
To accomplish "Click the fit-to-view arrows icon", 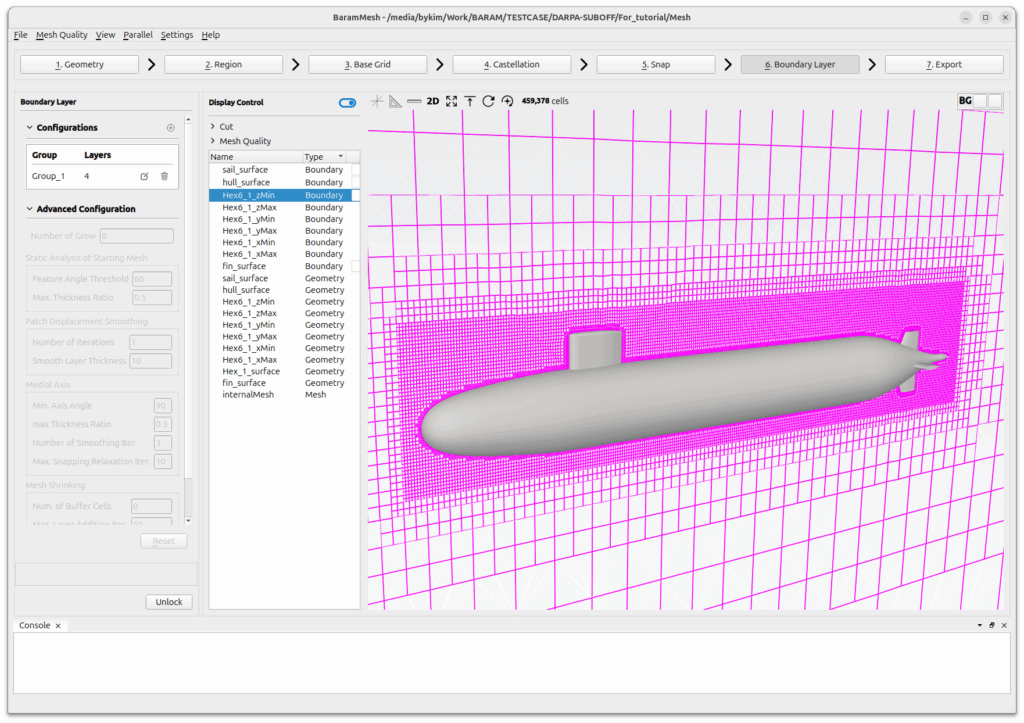I will (x=451, y=101).
